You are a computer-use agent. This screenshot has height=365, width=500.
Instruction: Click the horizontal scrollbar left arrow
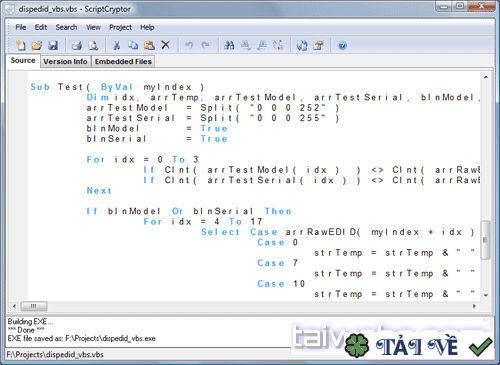(x=14, y=306)
